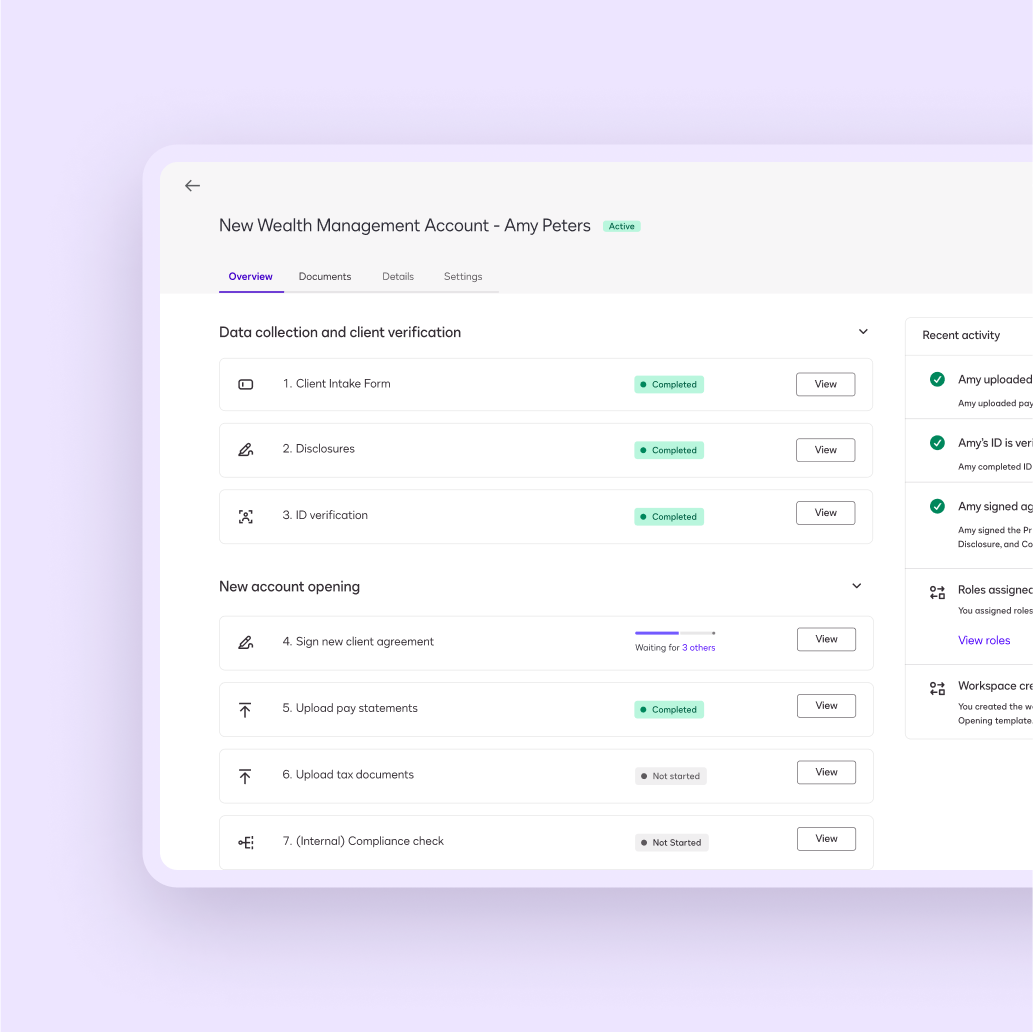The height and width of the screenshot is (1032, 1033).
Task: View the Upload tax documents step
Action: point(826,772)
